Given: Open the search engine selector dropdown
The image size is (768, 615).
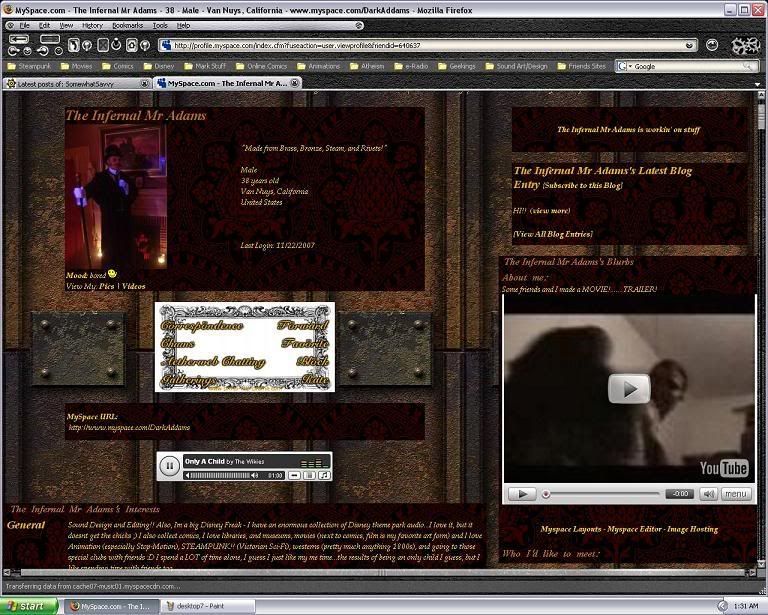Looking at the screenshot, I should (x=624, y=66).
